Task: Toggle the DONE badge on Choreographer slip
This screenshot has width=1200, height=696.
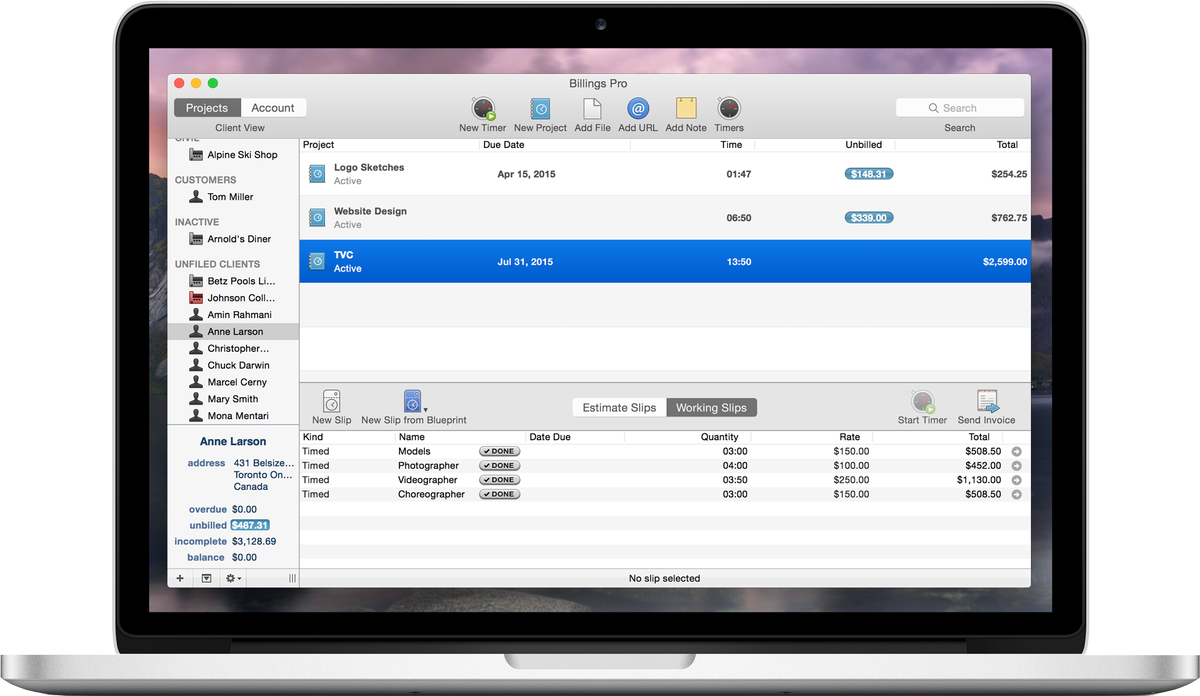Action: click(x=499, y=494)
